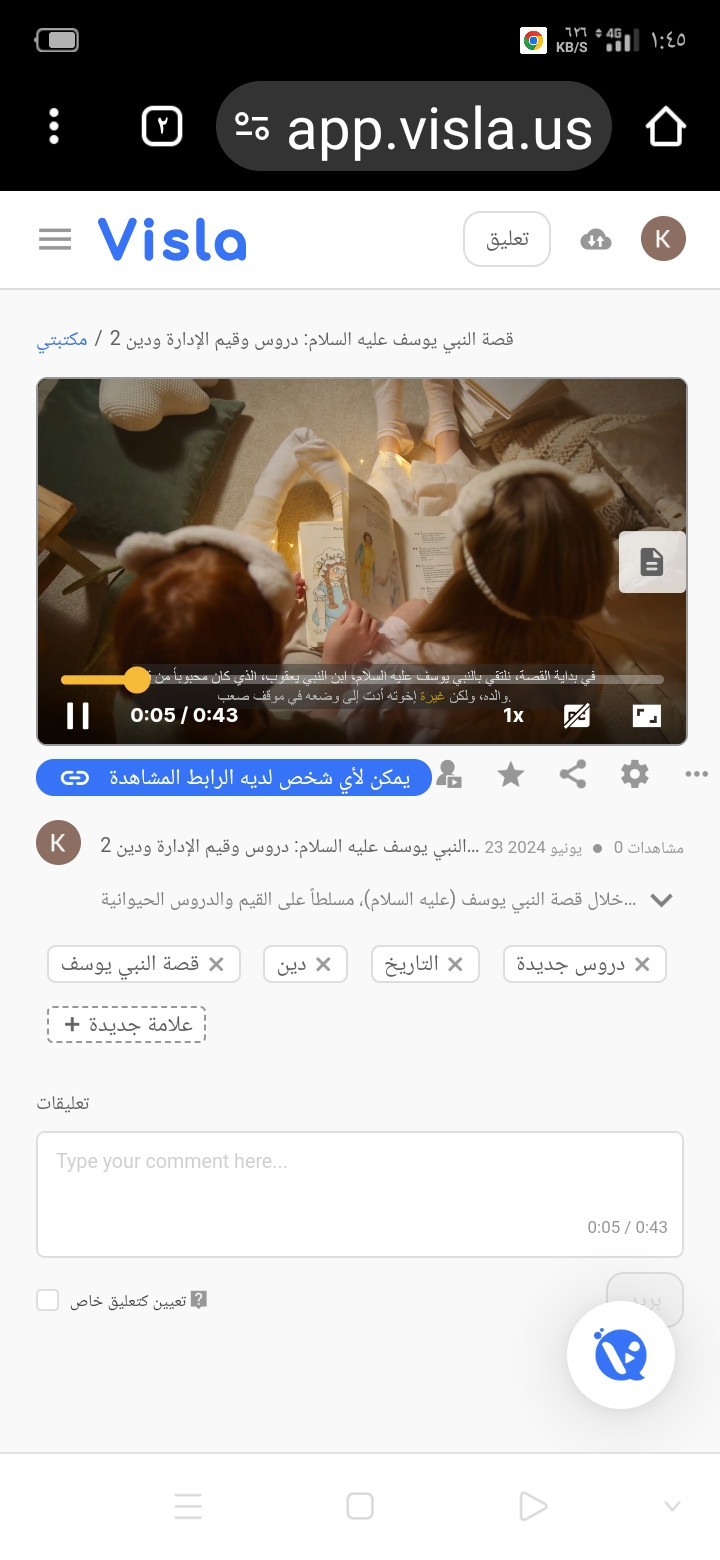Change the 1x playback speed
Screen dimensions: 720x1560
513,715
